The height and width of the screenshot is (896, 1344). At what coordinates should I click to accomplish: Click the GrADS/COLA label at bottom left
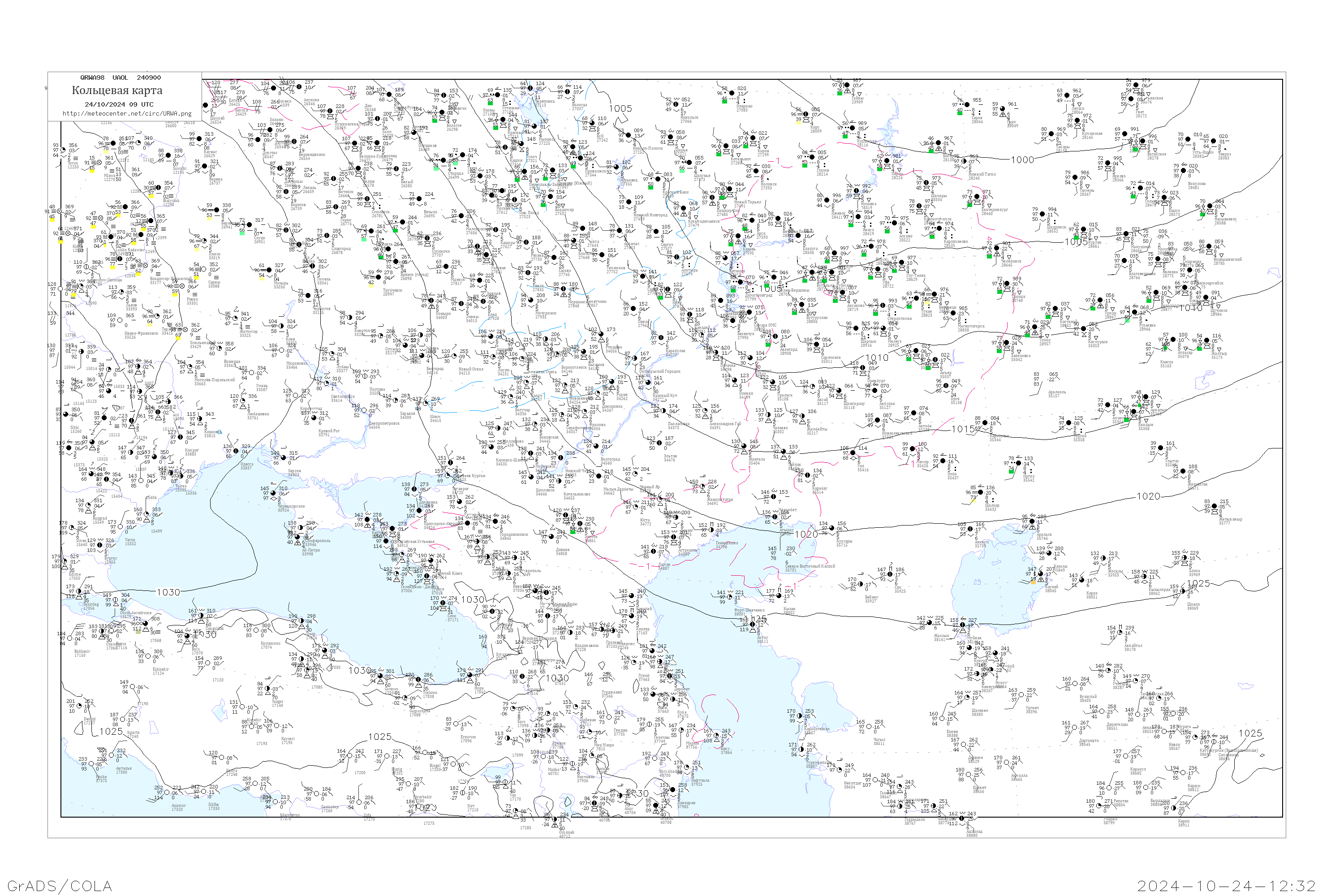click(60, 885)
